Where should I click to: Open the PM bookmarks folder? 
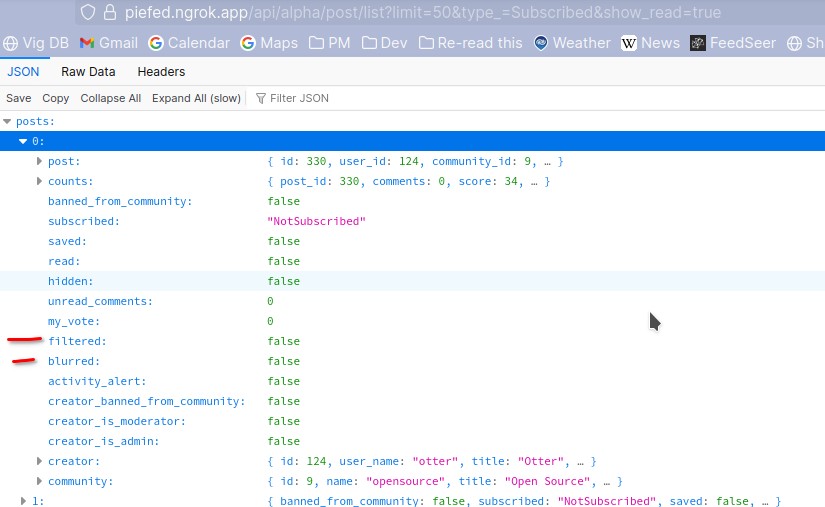[x=329, y=43]
